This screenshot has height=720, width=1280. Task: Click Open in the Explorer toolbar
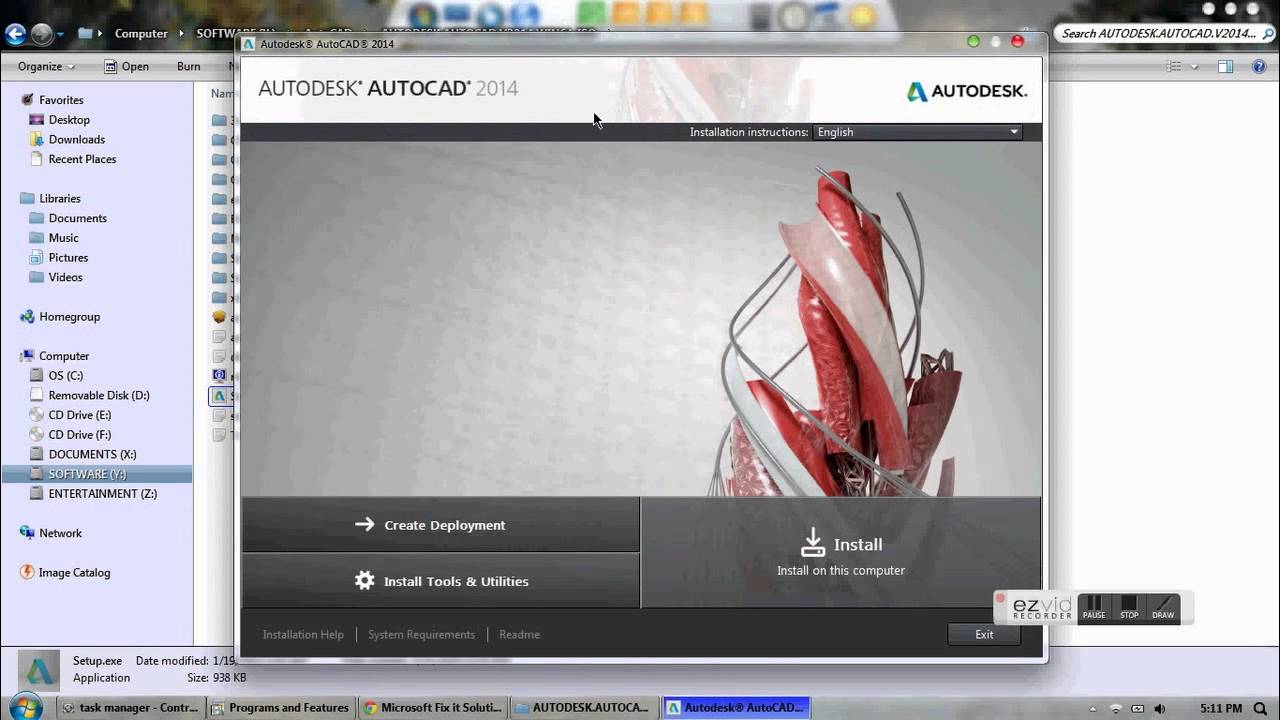(x=127, y=66)
